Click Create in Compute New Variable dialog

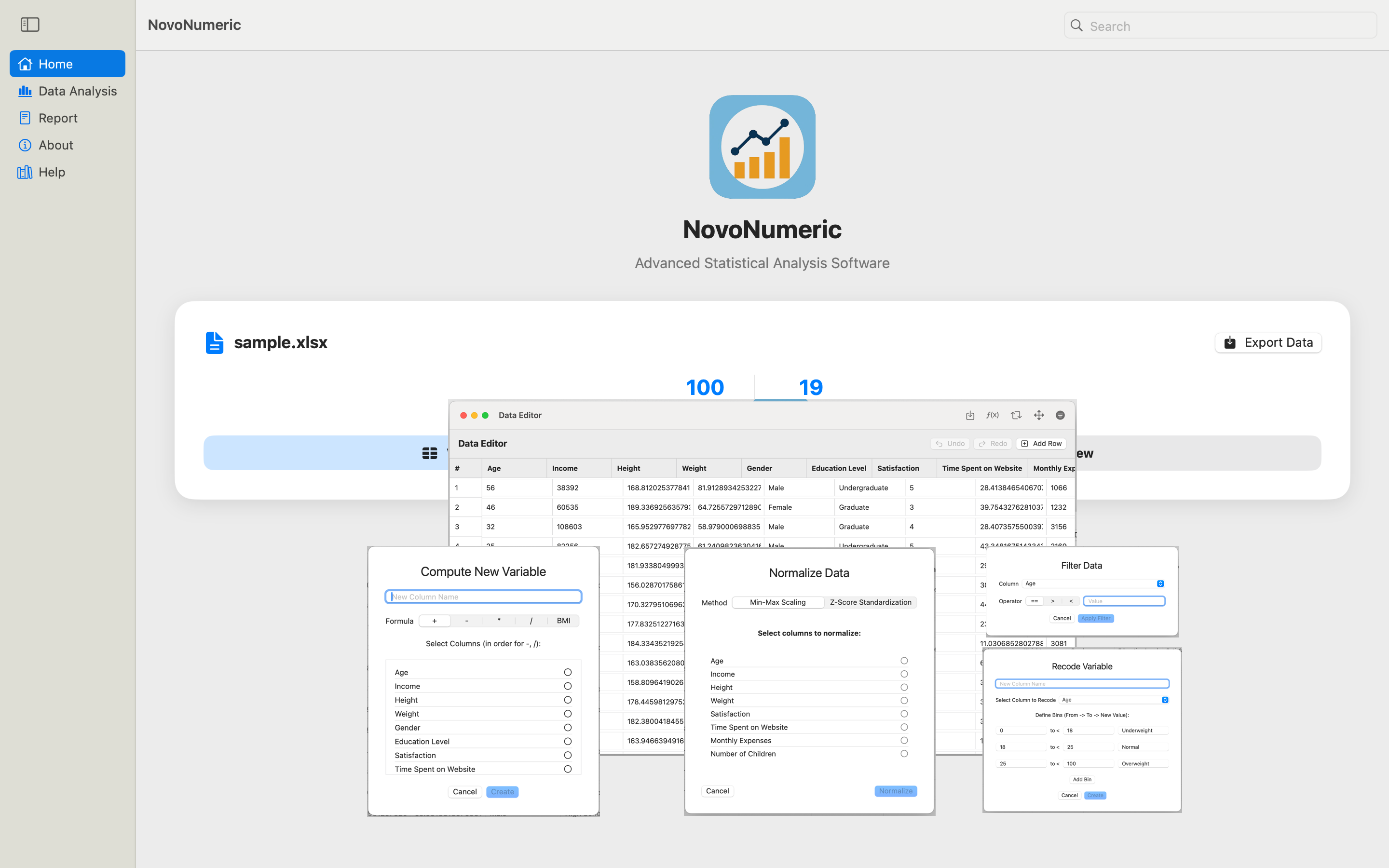click(x=502, y=792)
